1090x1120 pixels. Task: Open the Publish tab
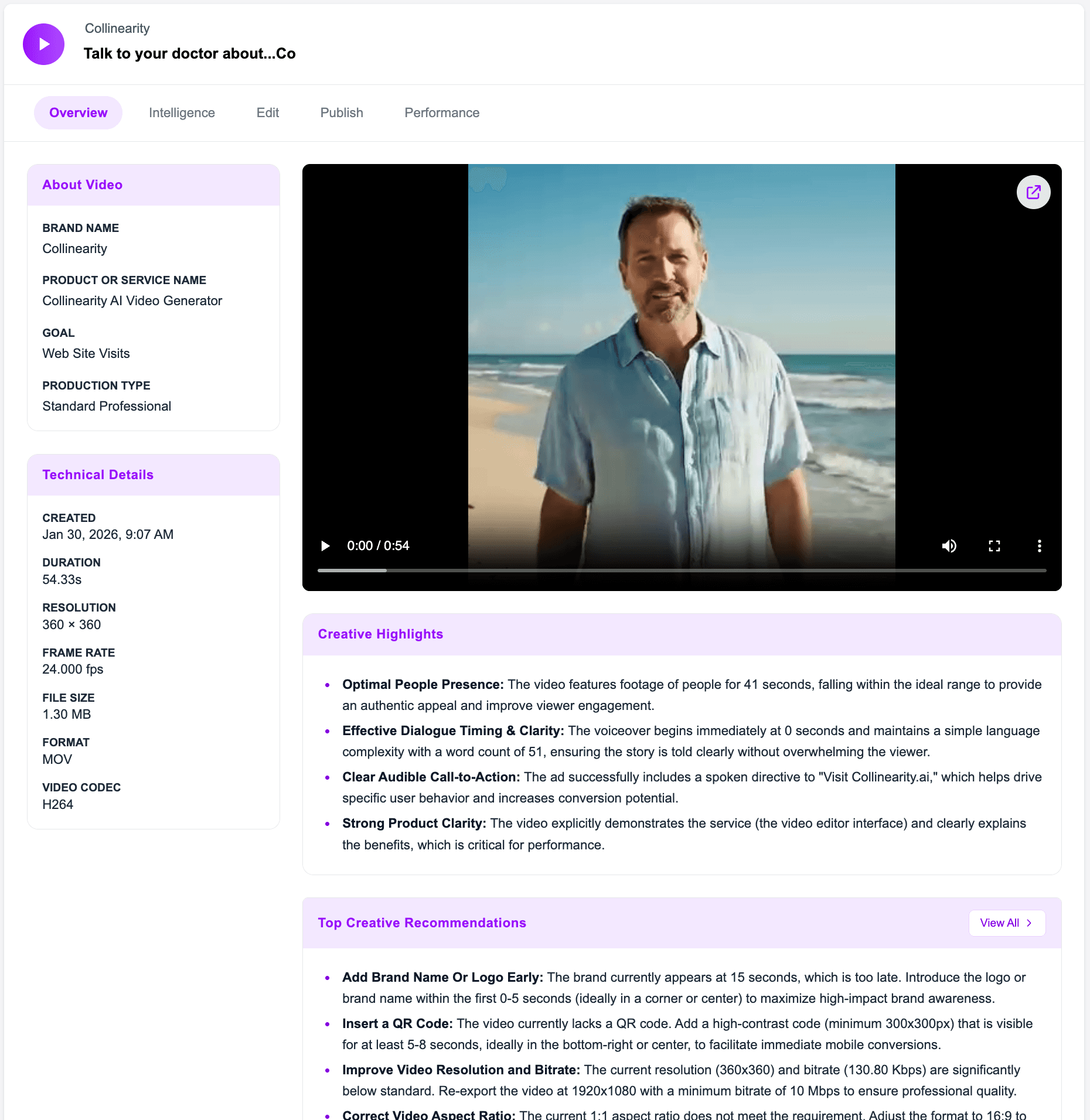pos(342,112)
